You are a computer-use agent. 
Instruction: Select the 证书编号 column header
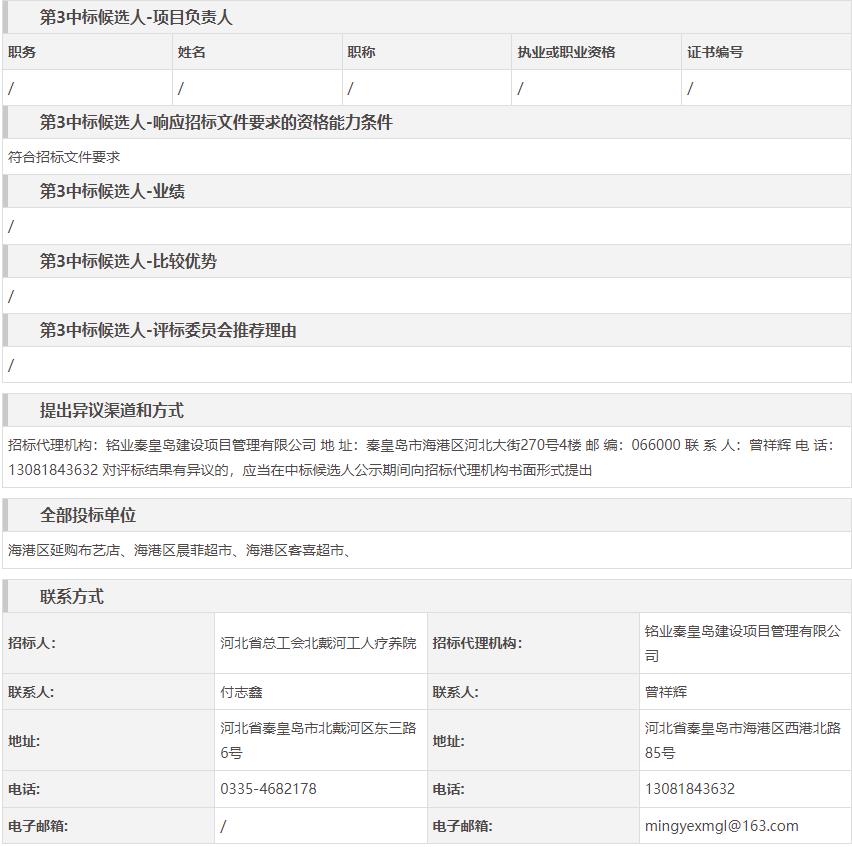[715, 52]
